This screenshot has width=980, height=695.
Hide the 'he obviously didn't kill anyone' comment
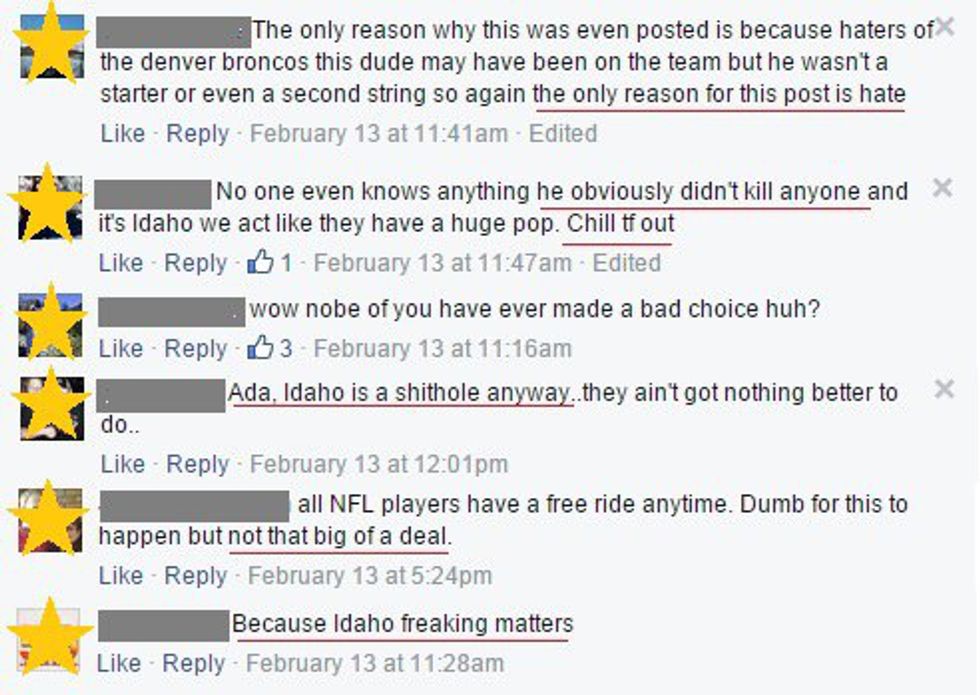pyautogui.click(x=942, y=188)
